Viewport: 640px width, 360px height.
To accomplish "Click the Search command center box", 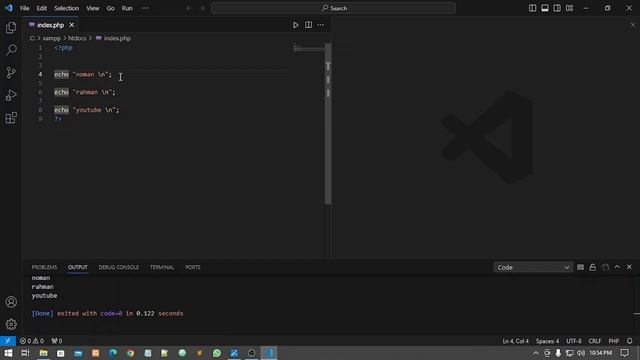I will (x=333, y=8).
